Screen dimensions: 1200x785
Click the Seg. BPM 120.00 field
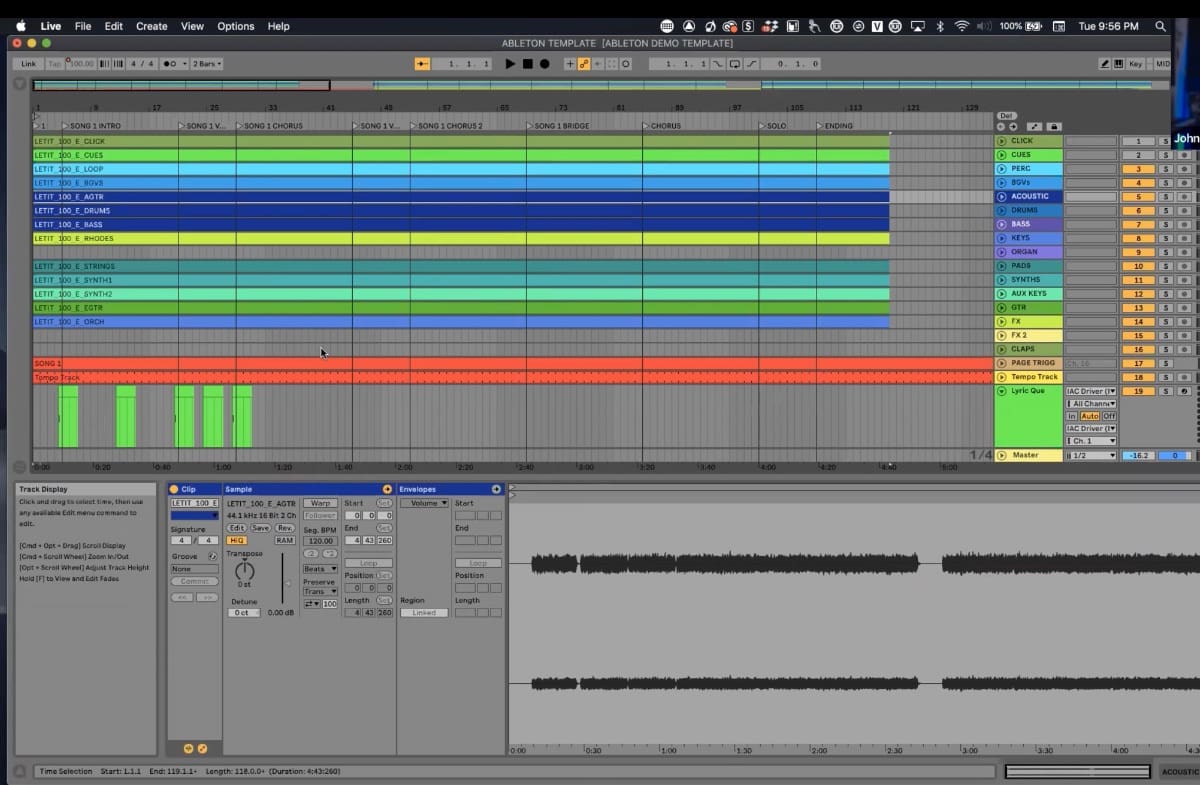[x=320, y=540]
